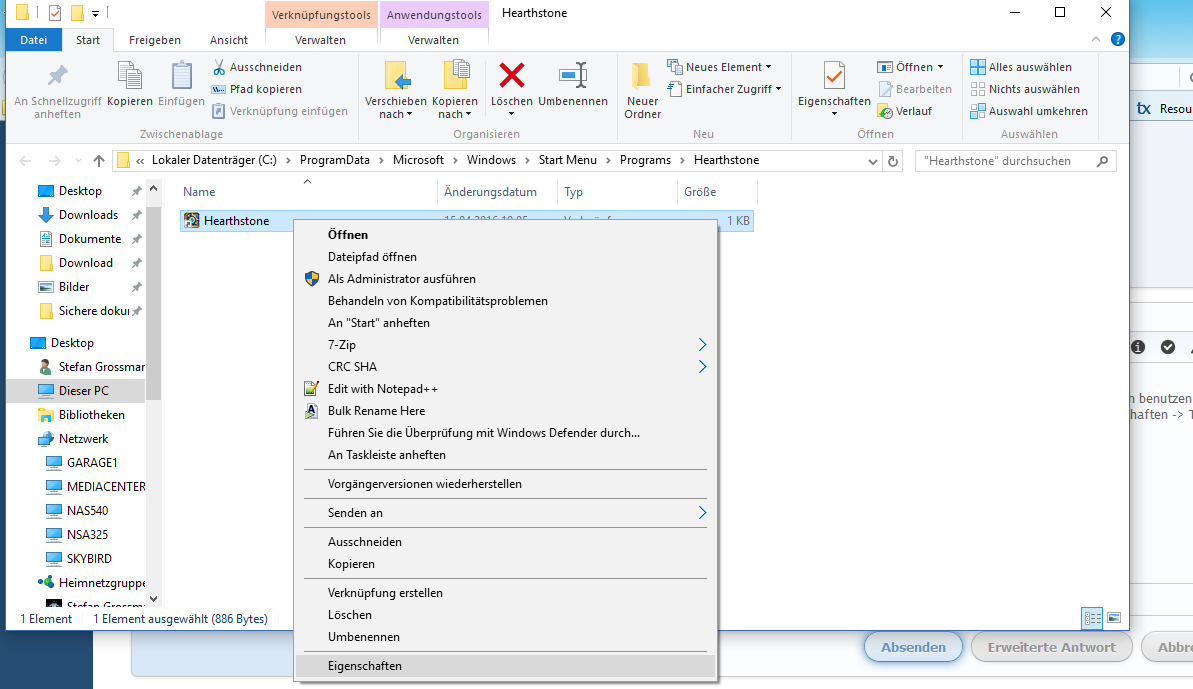
Task: Click Nichts auswählen
Action: [x=1025, y=89]
